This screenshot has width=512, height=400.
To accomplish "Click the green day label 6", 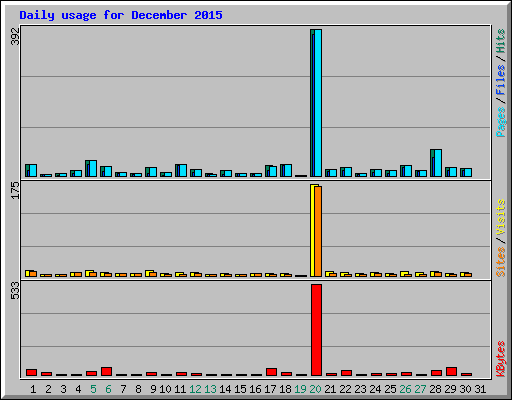I will pyautogui.click(x=108, y=389).
